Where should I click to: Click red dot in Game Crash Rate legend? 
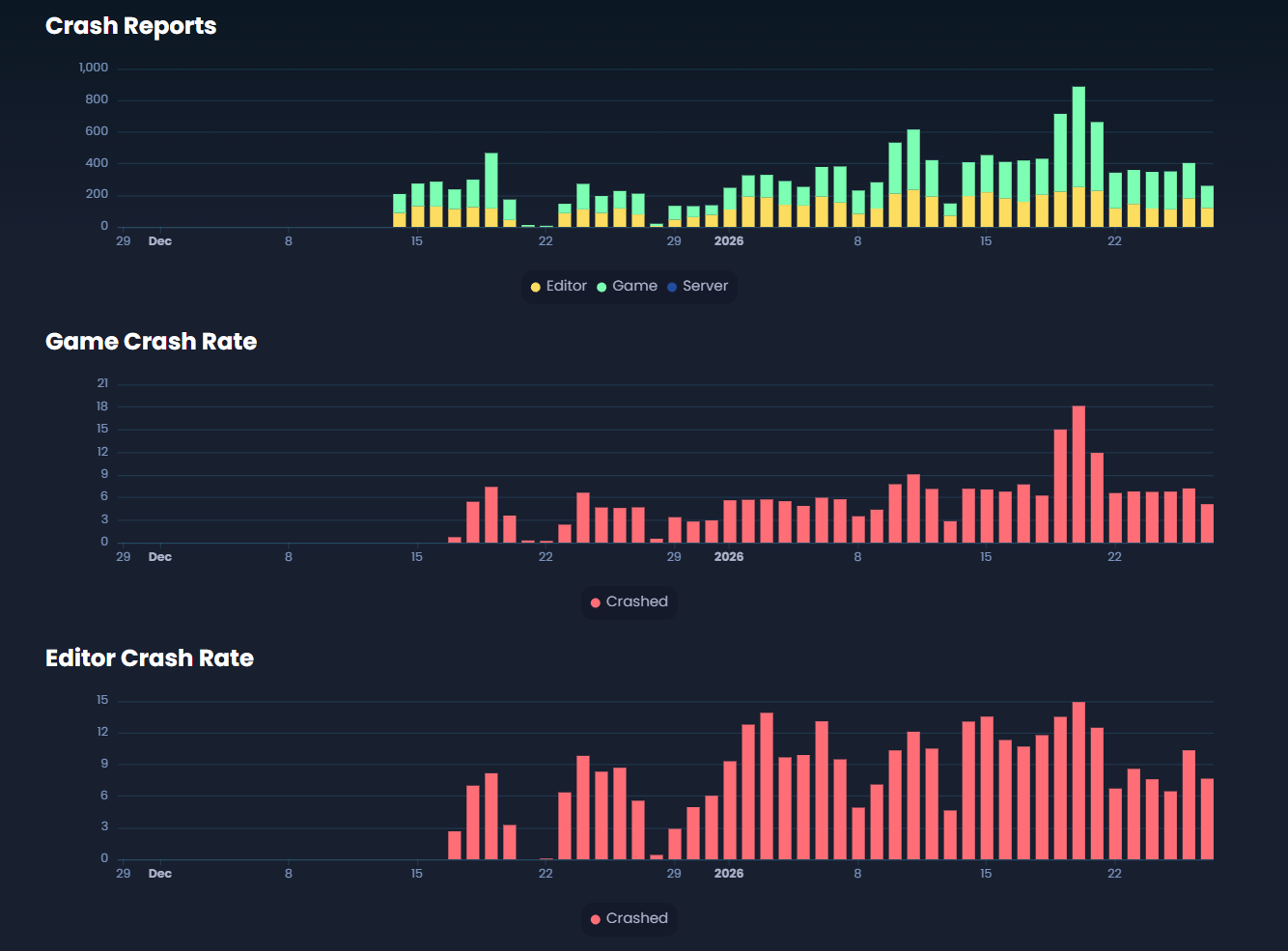[596, 602]
